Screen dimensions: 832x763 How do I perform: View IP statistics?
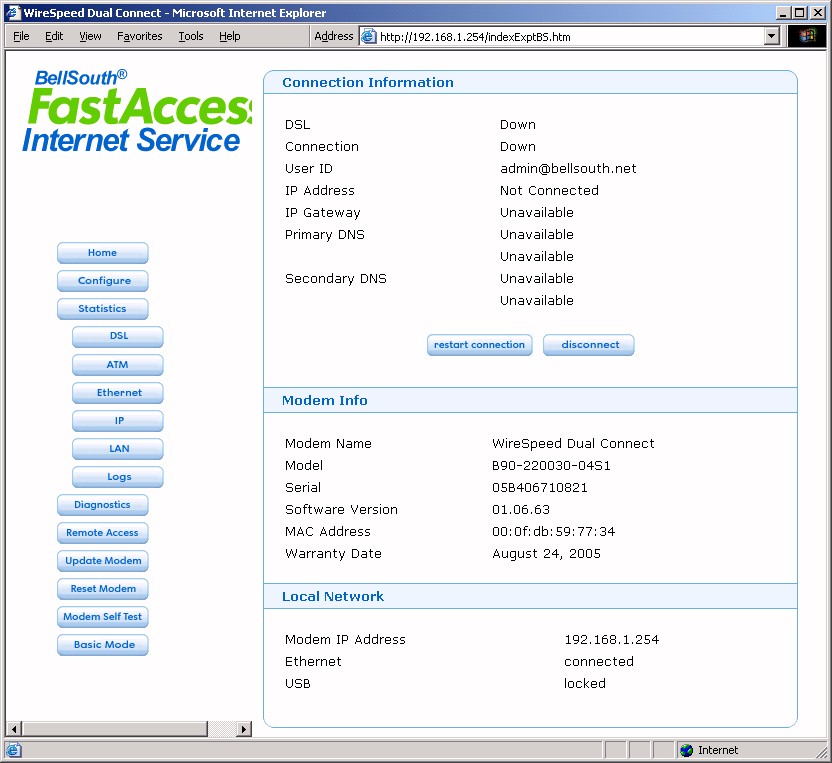[118, 421]
